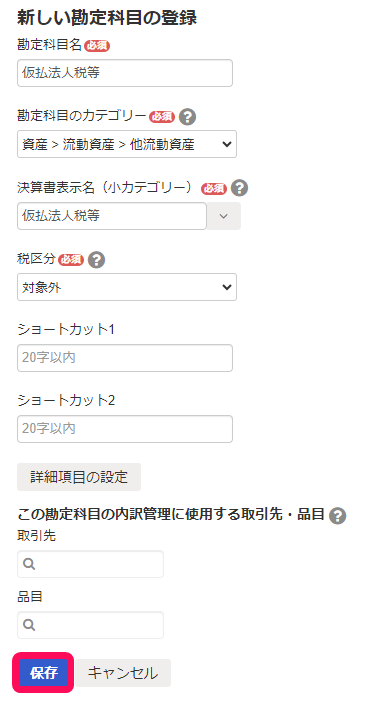Viewport: 389px width, 701px height.
Task: Click the magnifier icon in 品目 search
Action: pyautogui.click(x=29, y=625)
